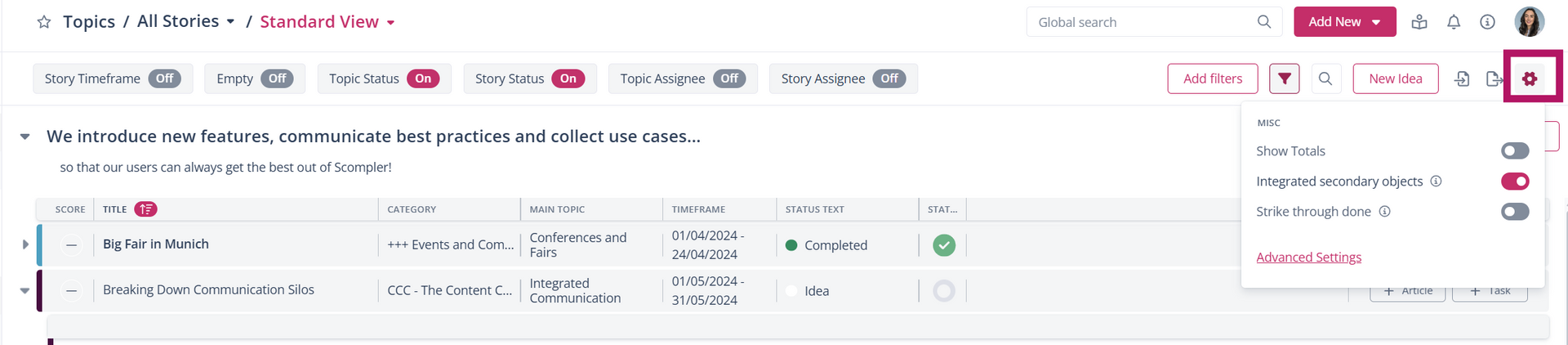Click the Add filters button
The width and height of the screenshot is (1568, 345).
[x=1213, y=78]
